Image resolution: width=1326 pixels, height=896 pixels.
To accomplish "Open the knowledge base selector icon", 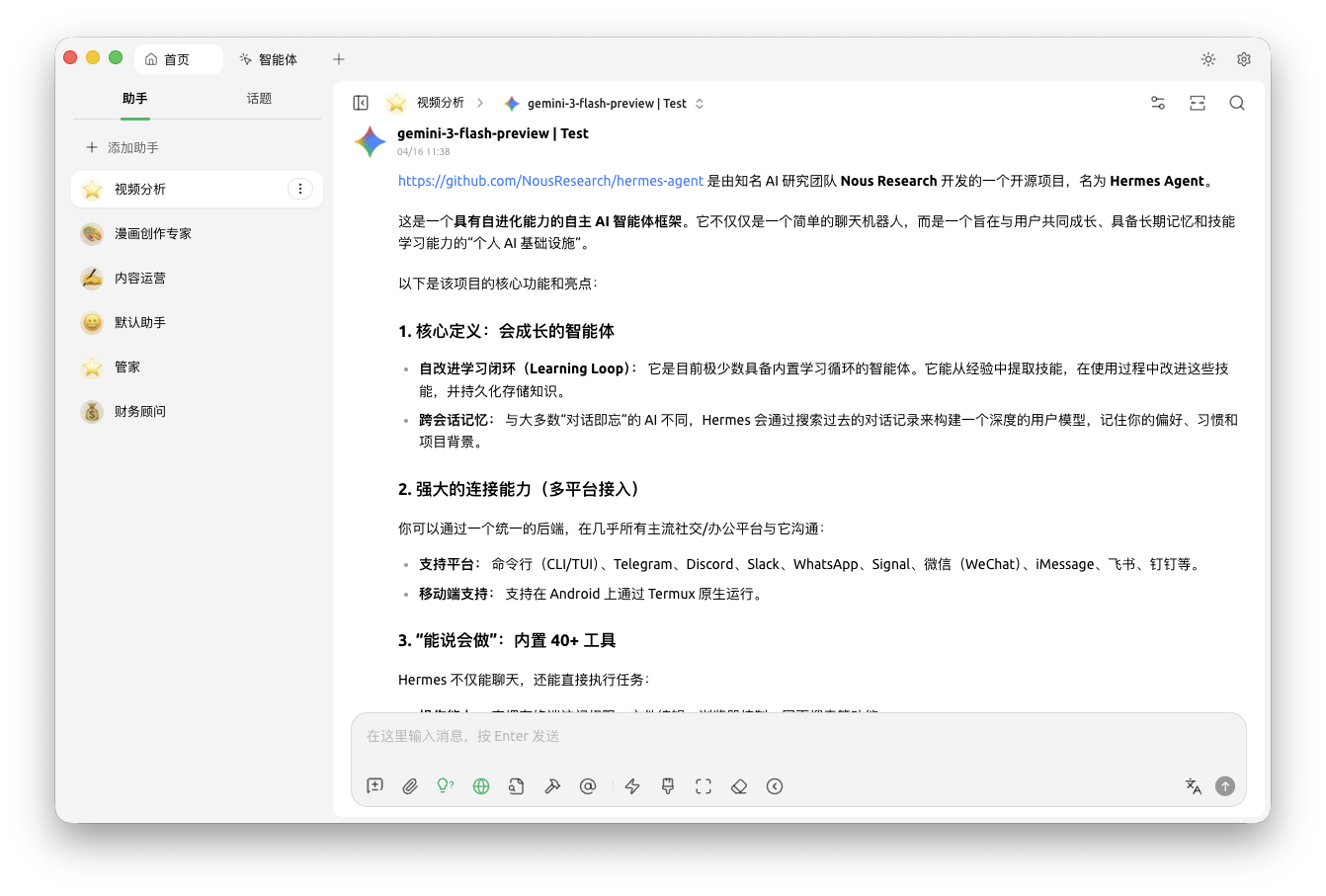I will (x=516, y=785).
